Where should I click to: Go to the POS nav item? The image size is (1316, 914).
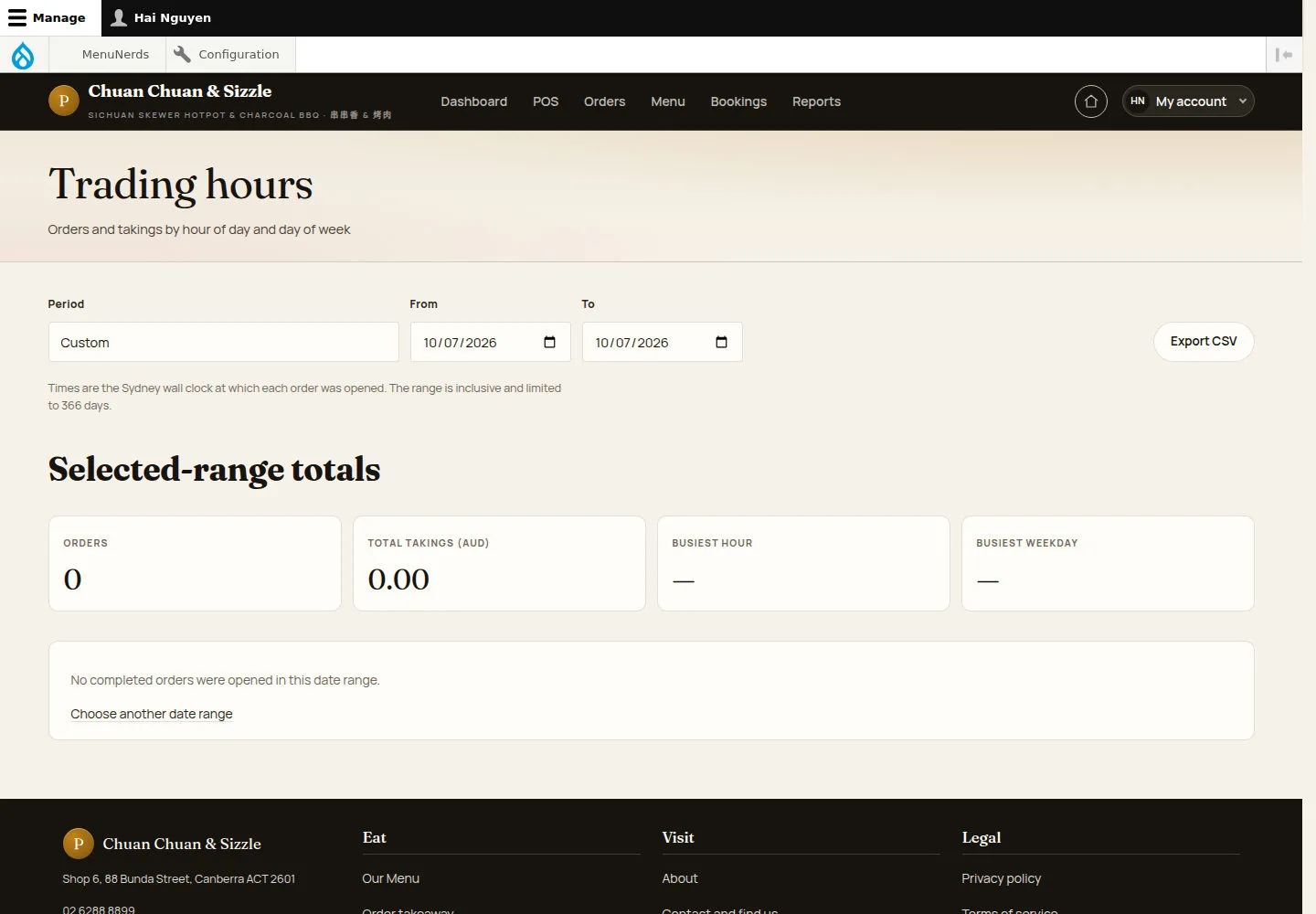[546, 101]
